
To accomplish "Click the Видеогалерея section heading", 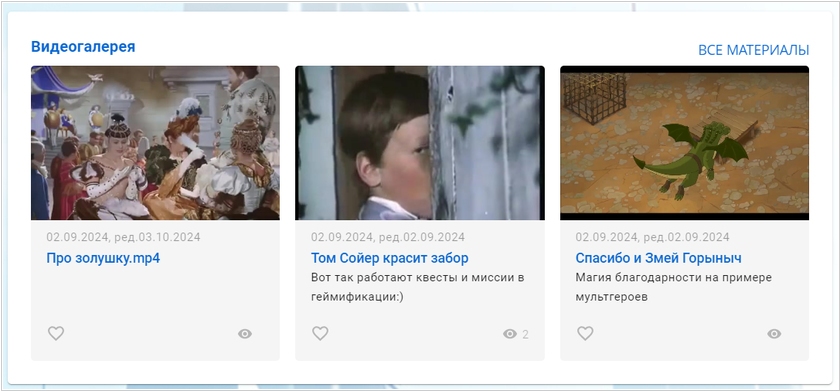I will (83, 47).
